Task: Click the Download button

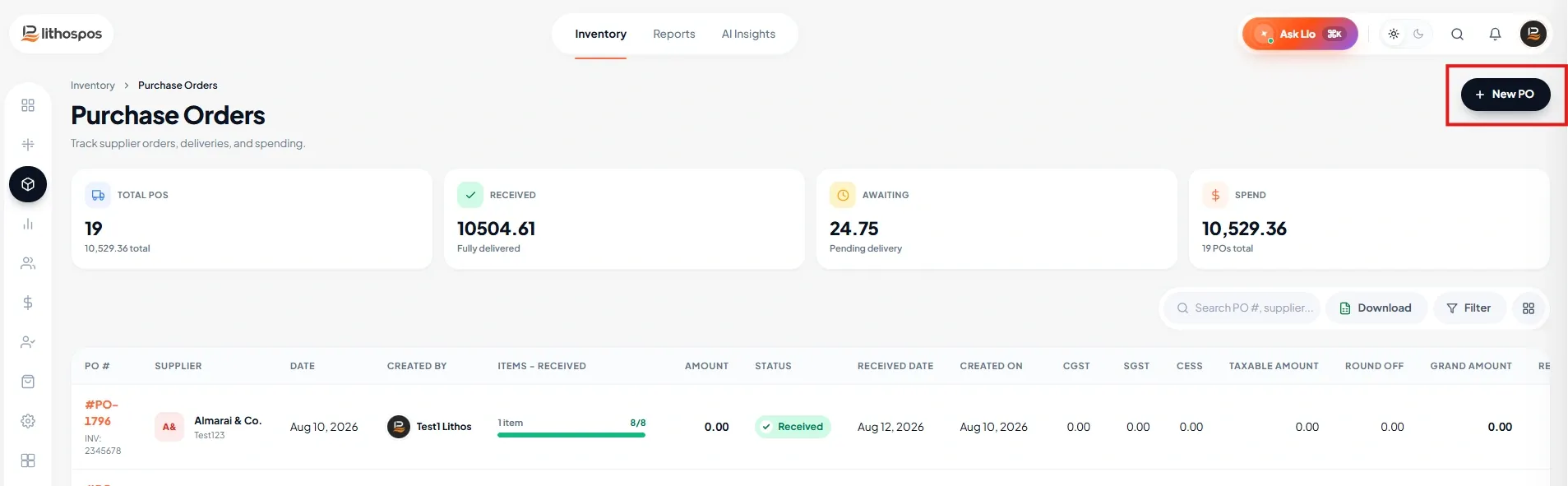Action: click(1376, 308)
